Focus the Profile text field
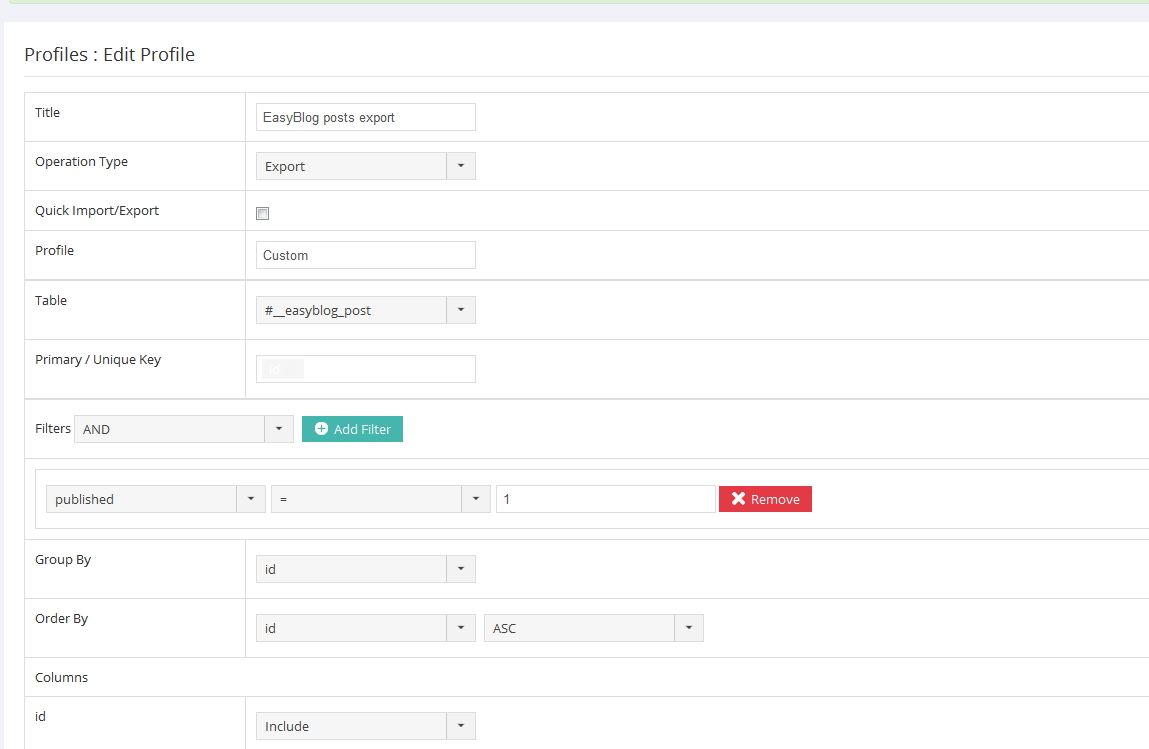 365,255
